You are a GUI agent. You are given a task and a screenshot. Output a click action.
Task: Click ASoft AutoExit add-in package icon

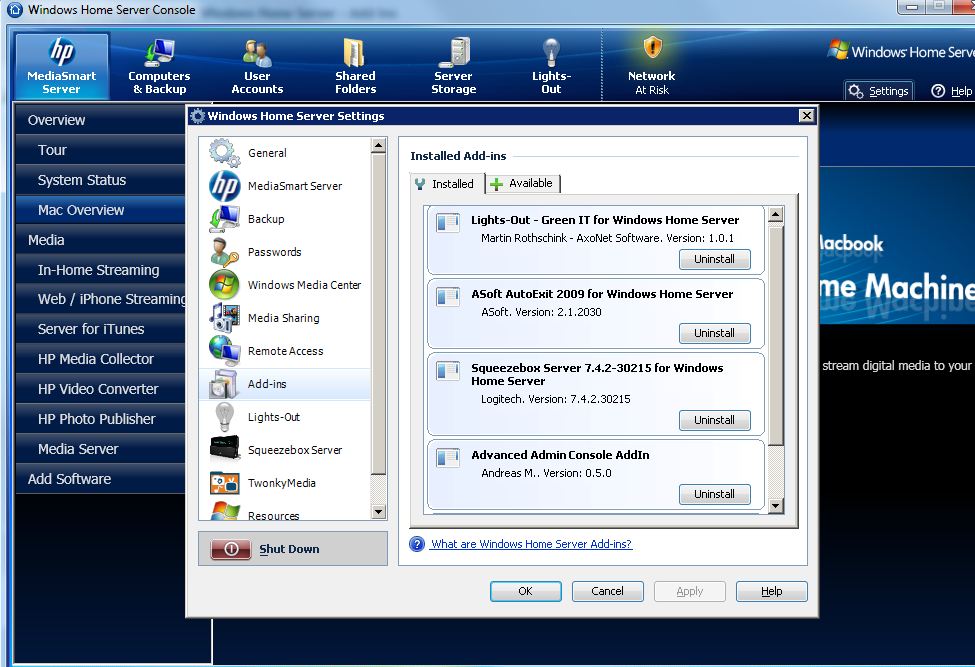tap(448, 296)
